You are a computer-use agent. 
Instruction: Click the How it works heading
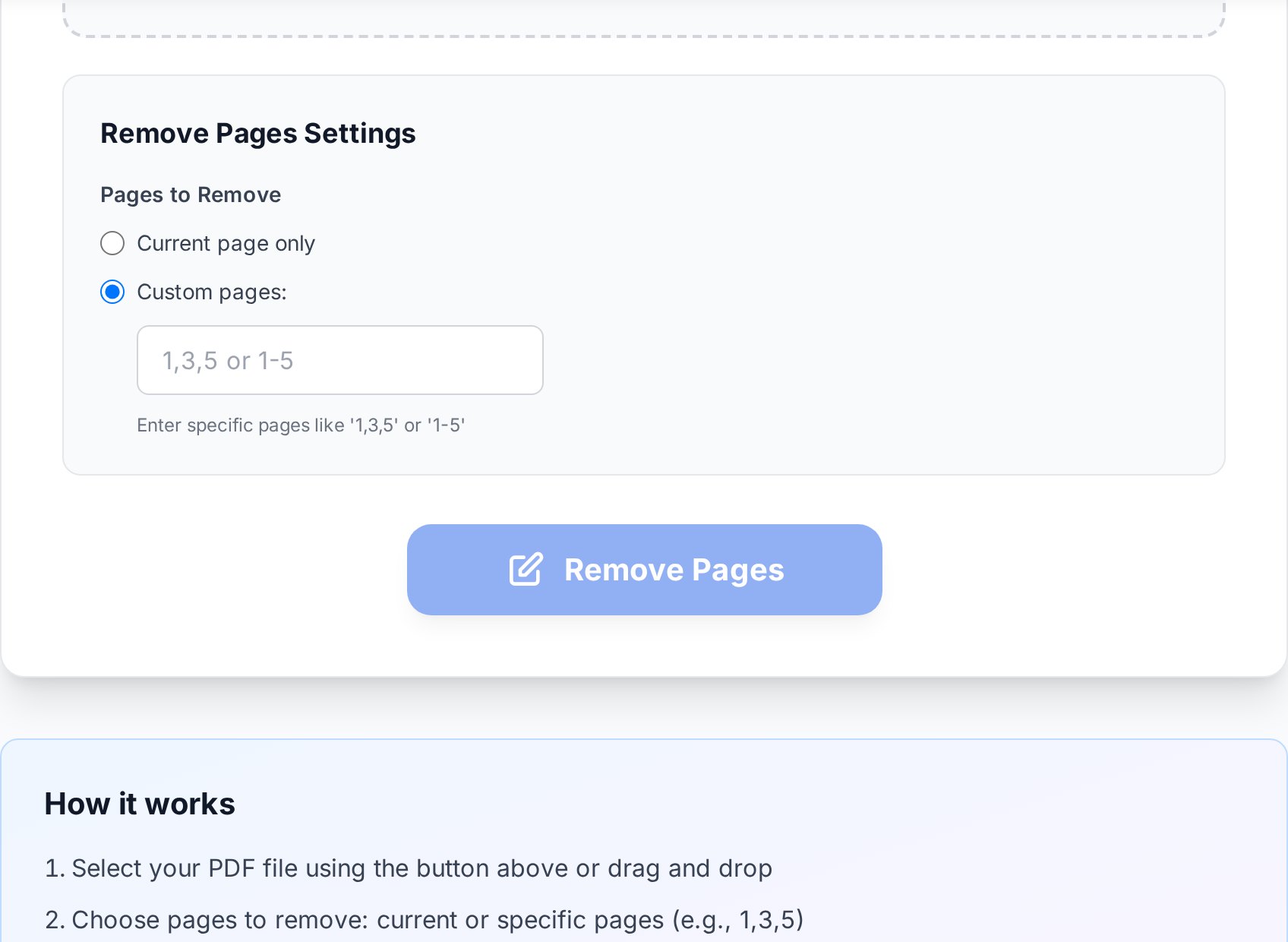(x=140, y=804)
